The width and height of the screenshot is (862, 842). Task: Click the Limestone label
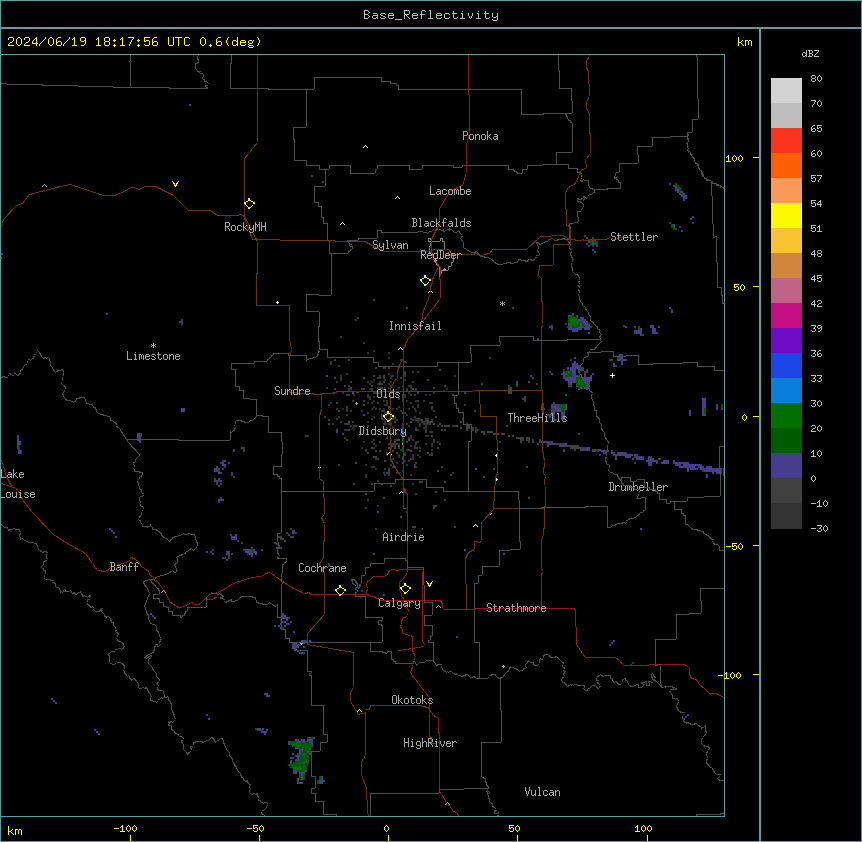[x=153, y=356]
